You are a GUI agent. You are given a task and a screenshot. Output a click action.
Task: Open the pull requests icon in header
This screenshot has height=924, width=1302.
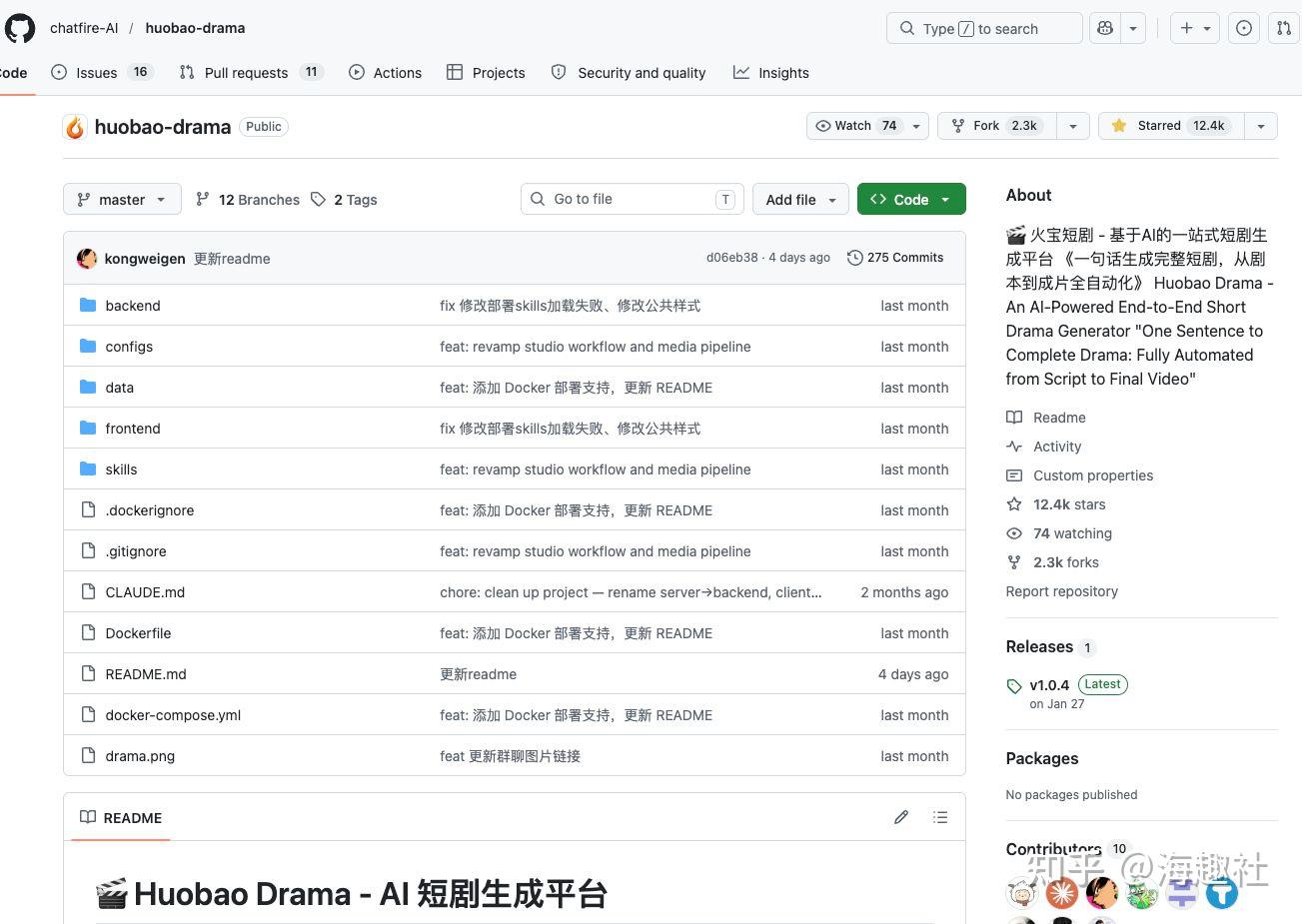click(x=1284, y=28)
